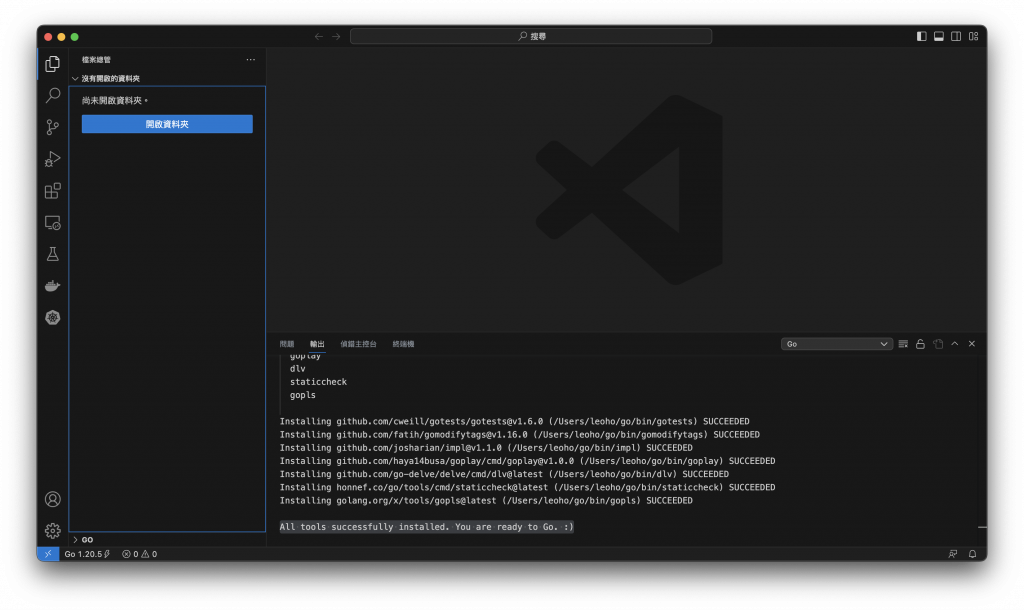This screenshot has height=610, width=1024.
Task: Open the Testing flask view
Action: pyautogui.click(x=53, y=254)
